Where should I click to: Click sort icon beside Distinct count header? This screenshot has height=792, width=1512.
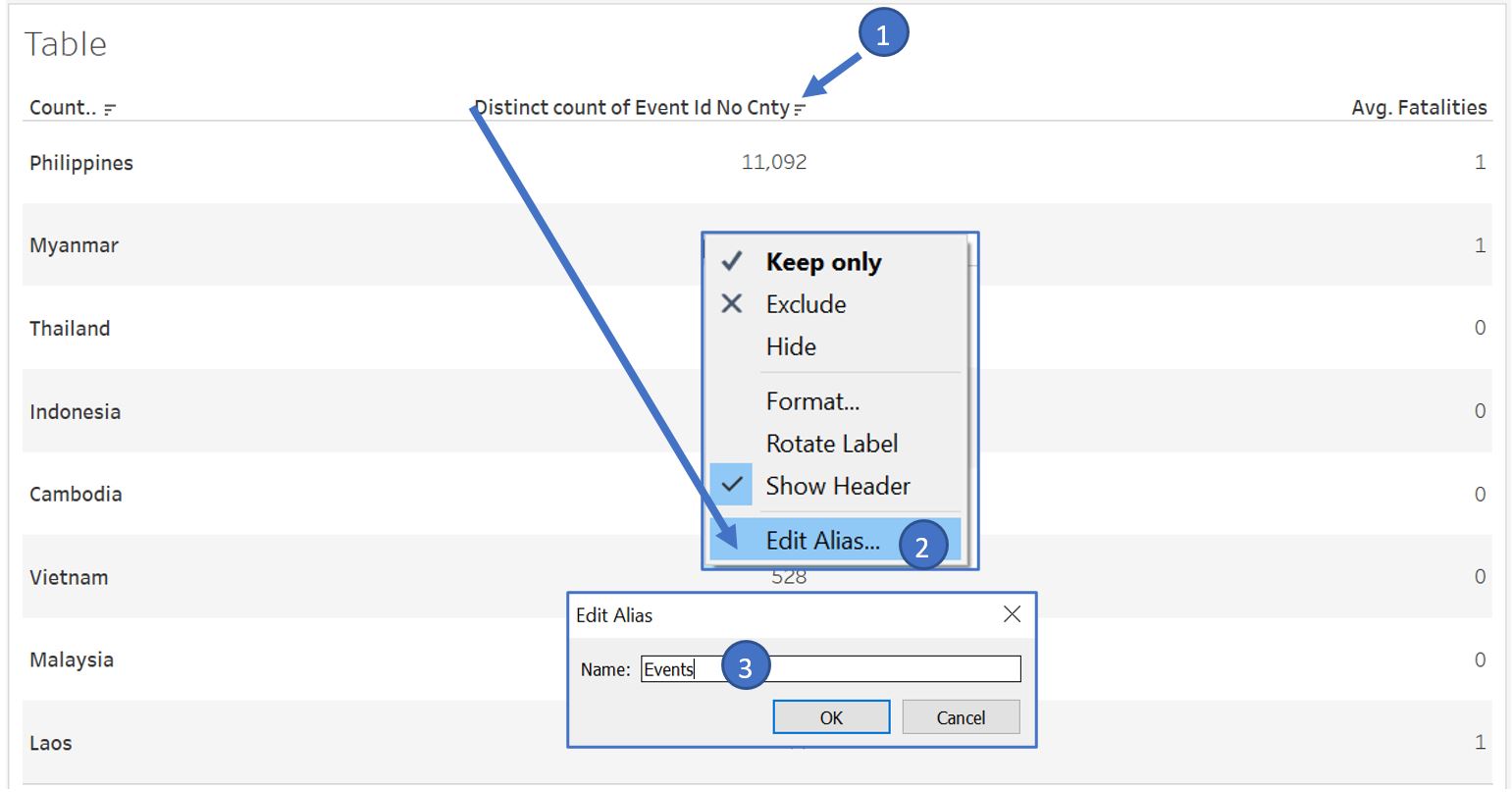(801, 109)
